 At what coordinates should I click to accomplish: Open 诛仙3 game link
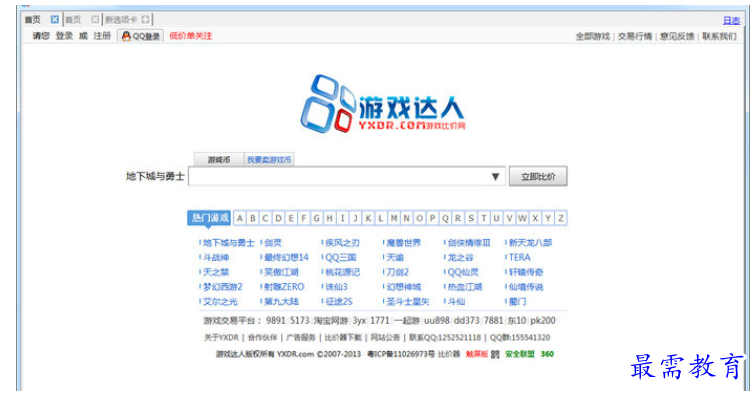[336, 287]
